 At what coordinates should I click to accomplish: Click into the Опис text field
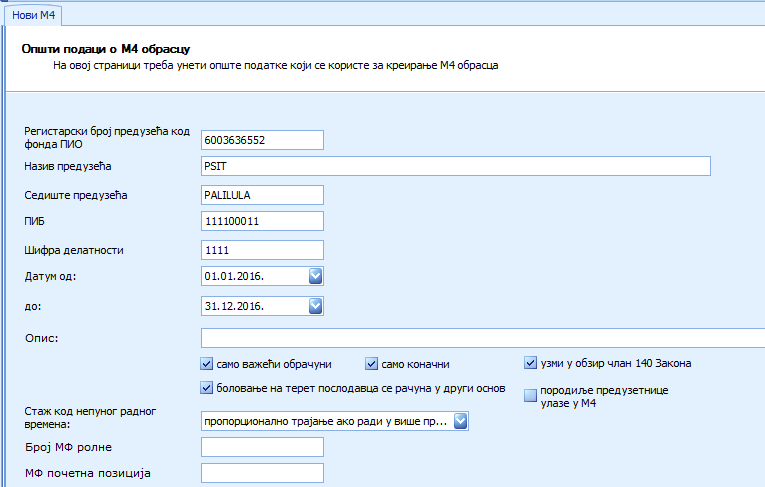(x=480, y=338)
